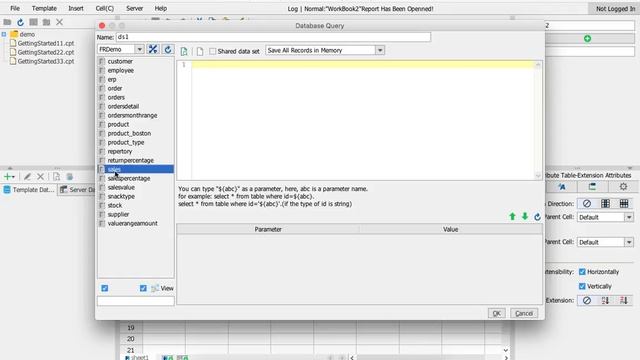
Task: Click preview dataset icon in dataset toolbar
Action: point(56,177)
